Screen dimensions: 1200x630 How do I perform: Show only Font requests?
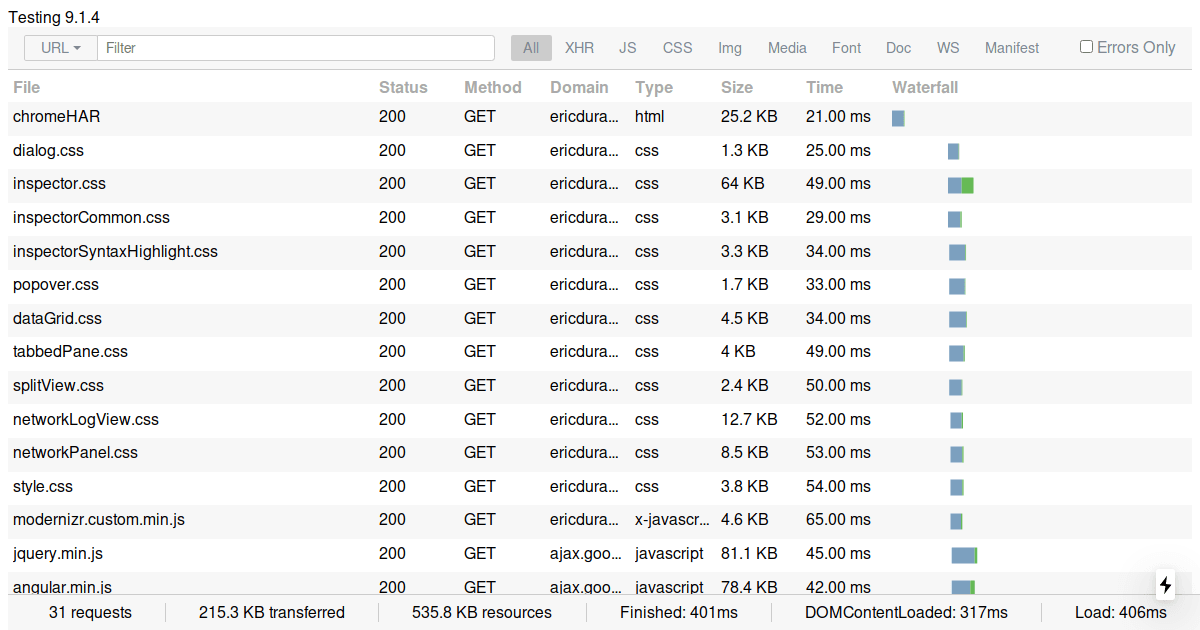pyautogui.click(x=846, y=48)
